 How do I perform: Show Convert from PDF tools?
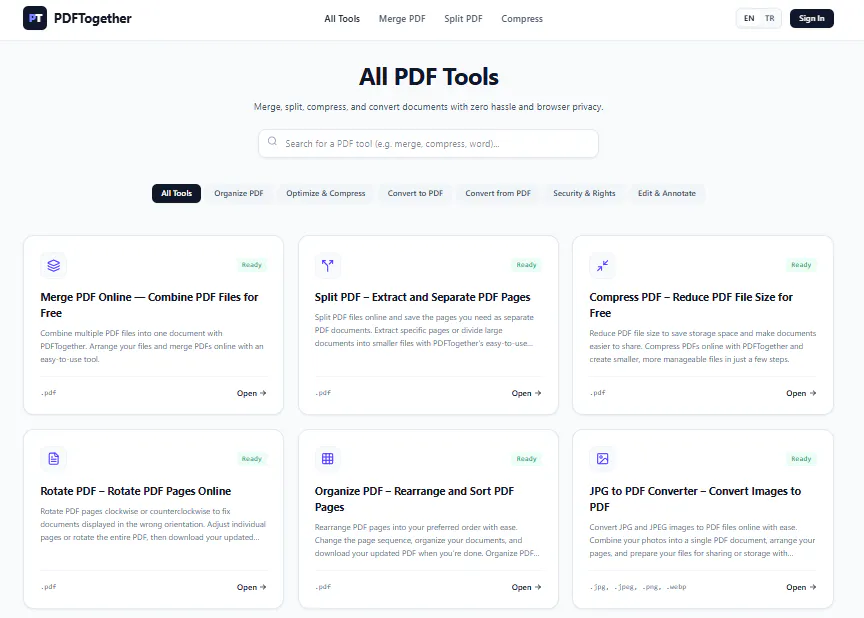tap(498, 193)
